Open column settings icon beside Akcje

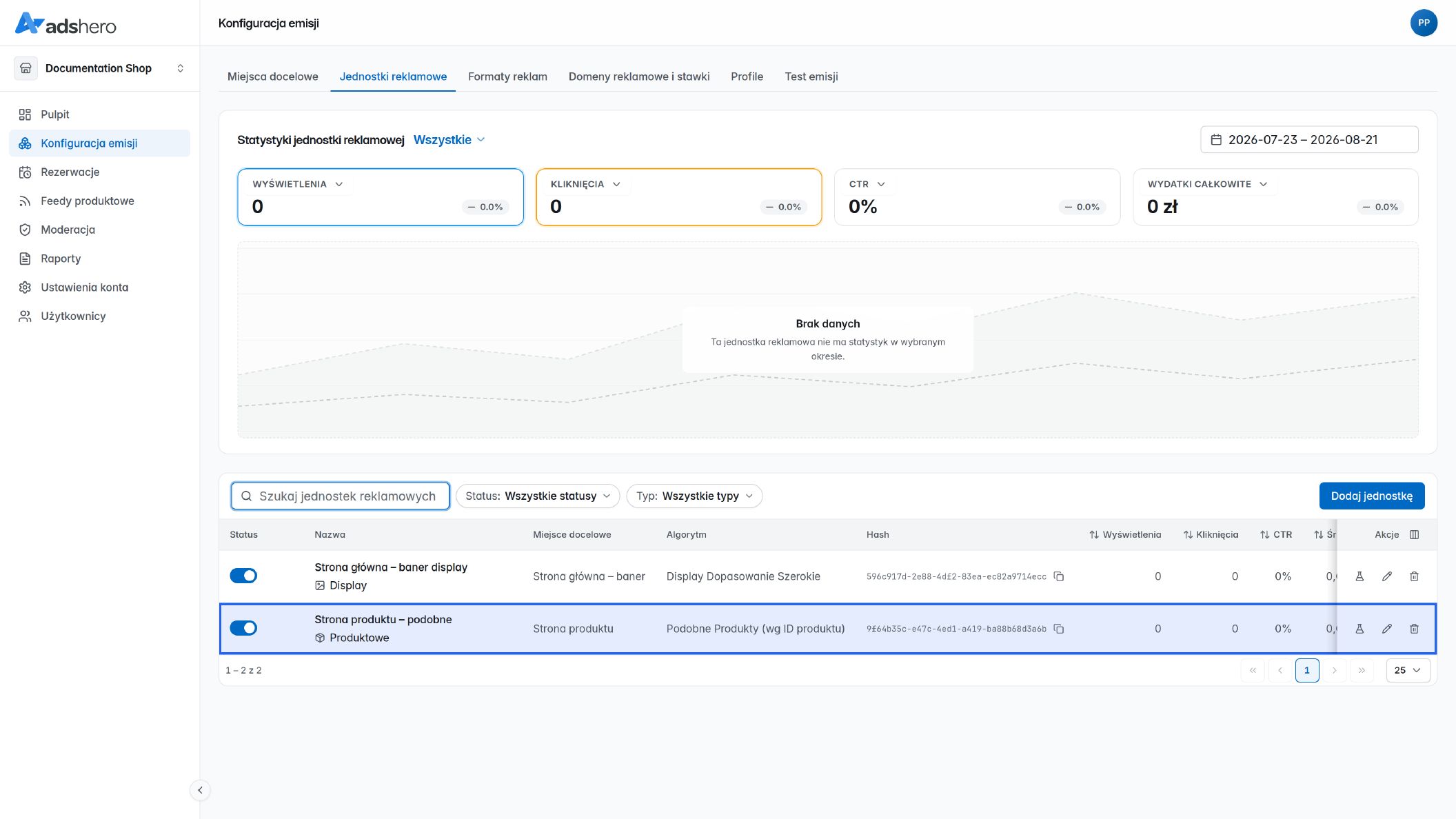point(1414,534)
